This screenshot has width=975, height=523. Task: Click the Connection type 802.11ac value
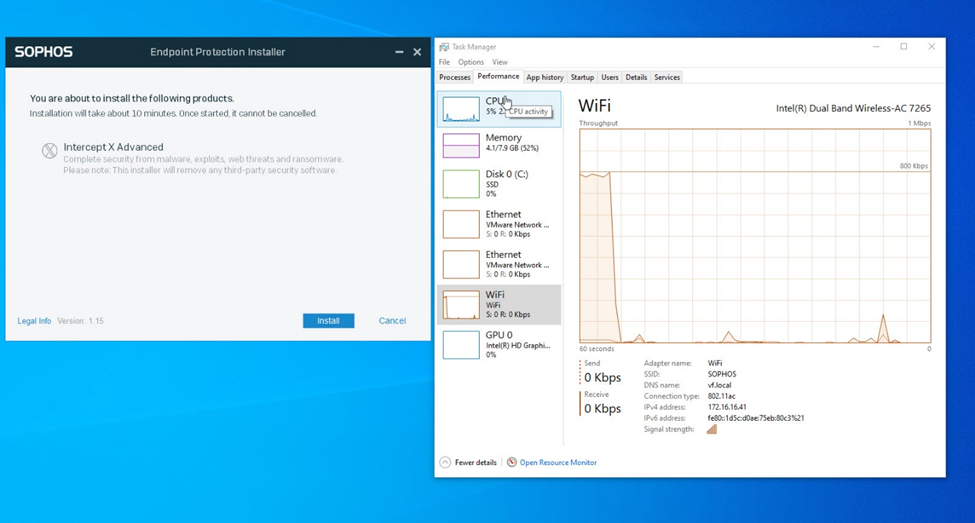[x=721, y=396]
